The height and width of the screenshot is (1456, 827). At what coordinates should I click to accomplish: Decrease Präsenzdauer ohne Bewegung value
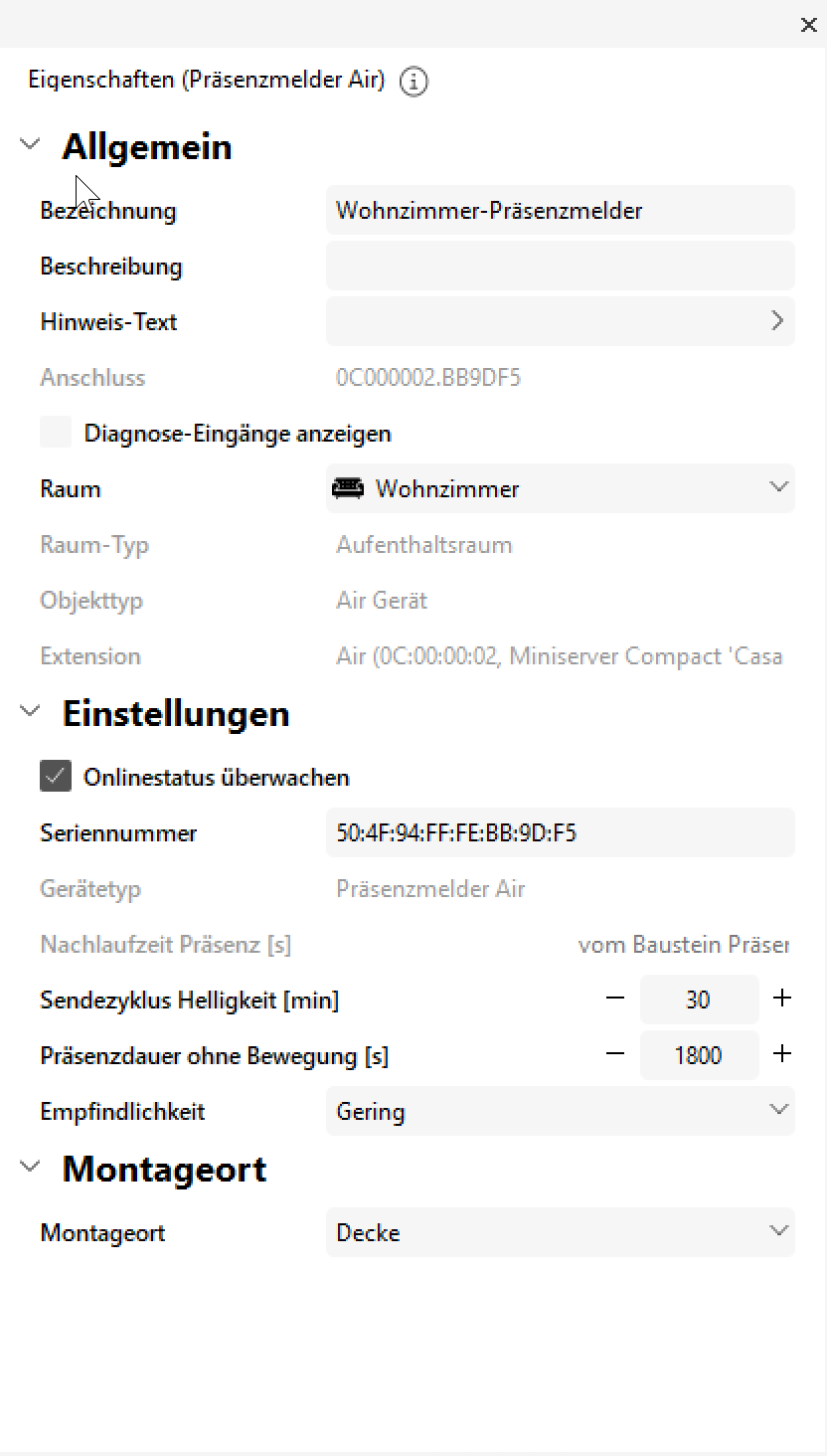[x=616, y=1054]
